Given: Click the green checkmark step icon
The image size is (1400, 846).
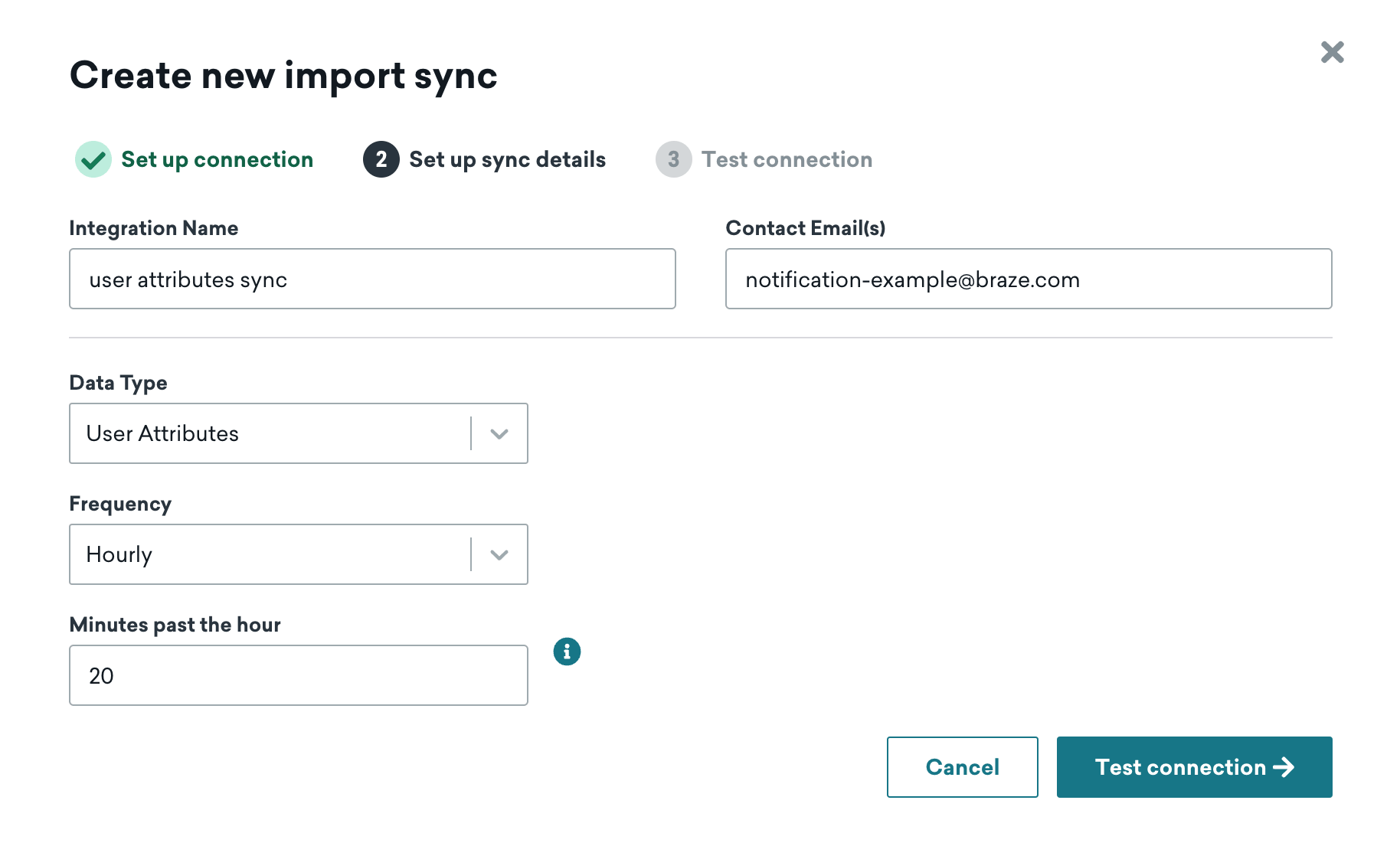Looking at the screenshot, I should click(93, 159).
